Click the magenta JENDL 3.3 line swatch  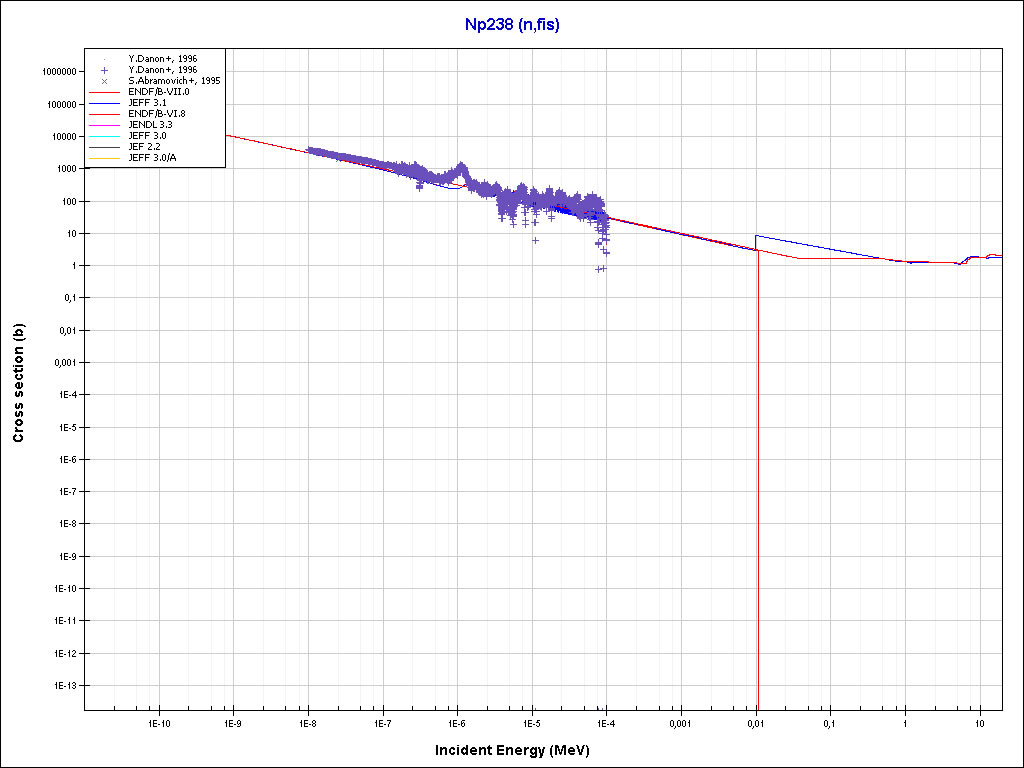click(104, 125)
